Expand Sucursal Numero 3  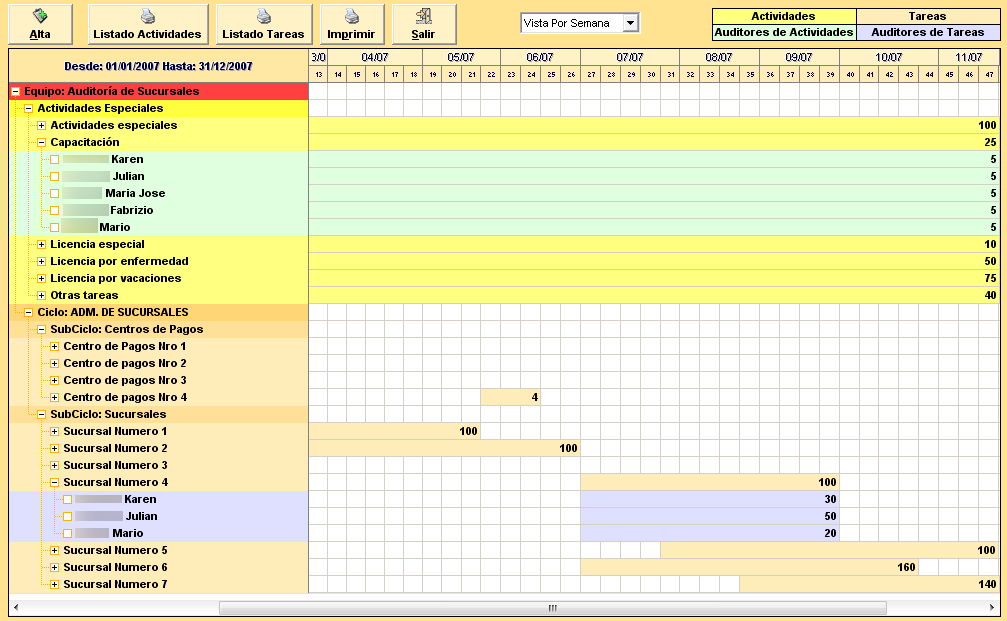[x=55, y=466]
